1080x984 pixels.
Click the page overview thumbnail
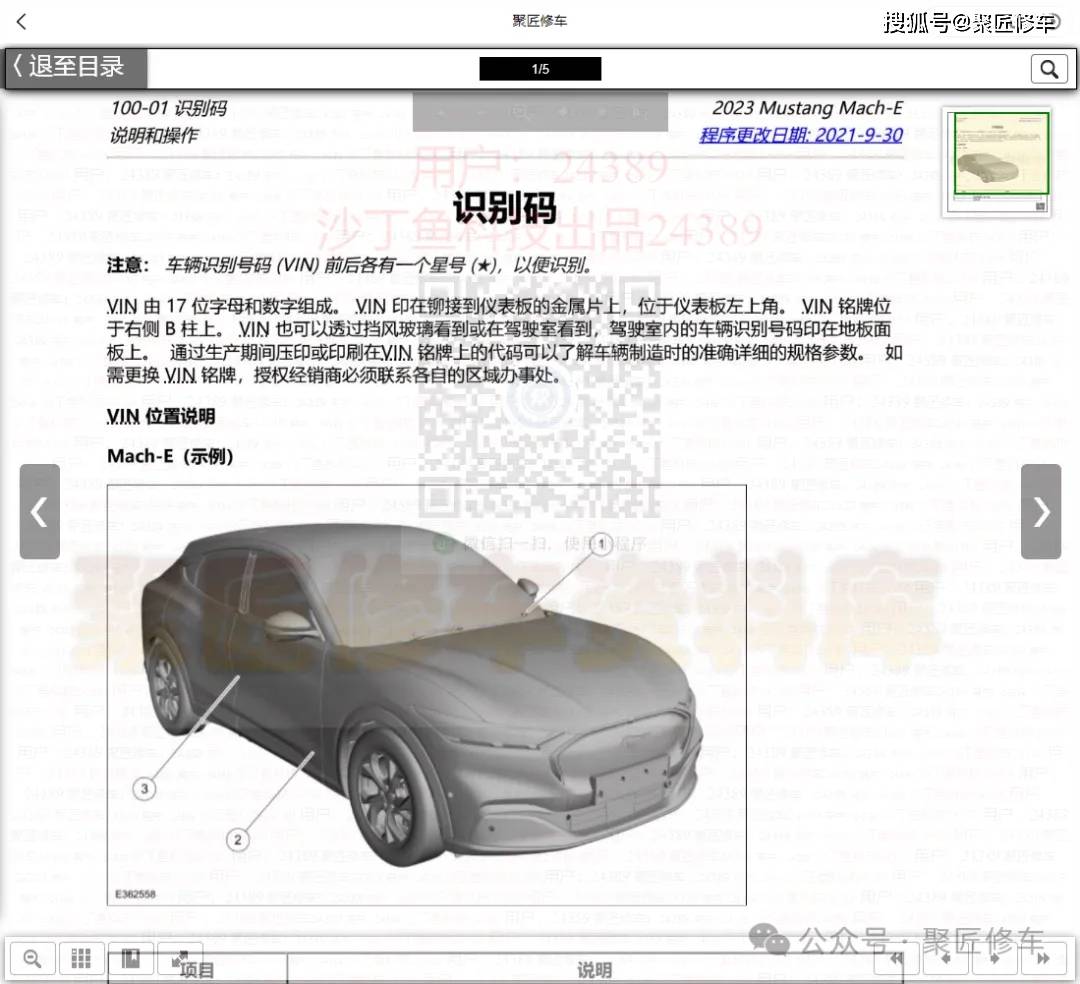pyautogui.click(x=997, y=161)
